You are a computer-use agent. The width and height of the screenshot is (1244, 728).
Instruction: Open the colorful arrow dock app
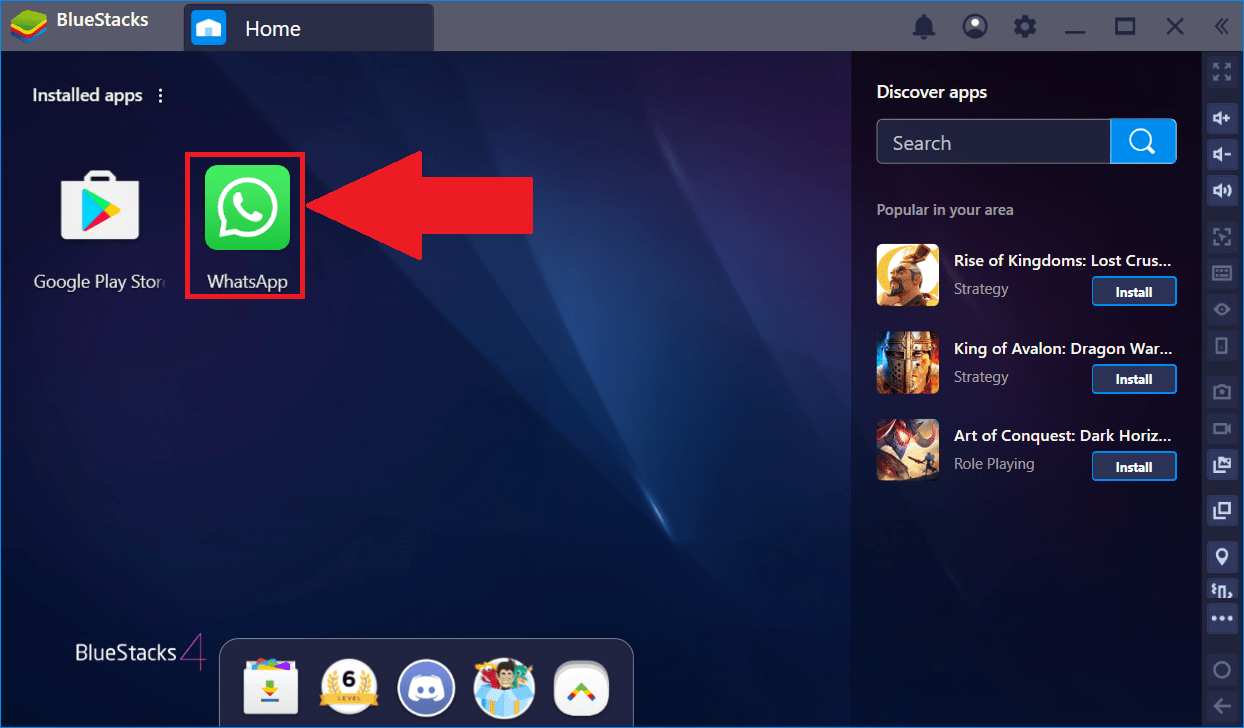582,688
